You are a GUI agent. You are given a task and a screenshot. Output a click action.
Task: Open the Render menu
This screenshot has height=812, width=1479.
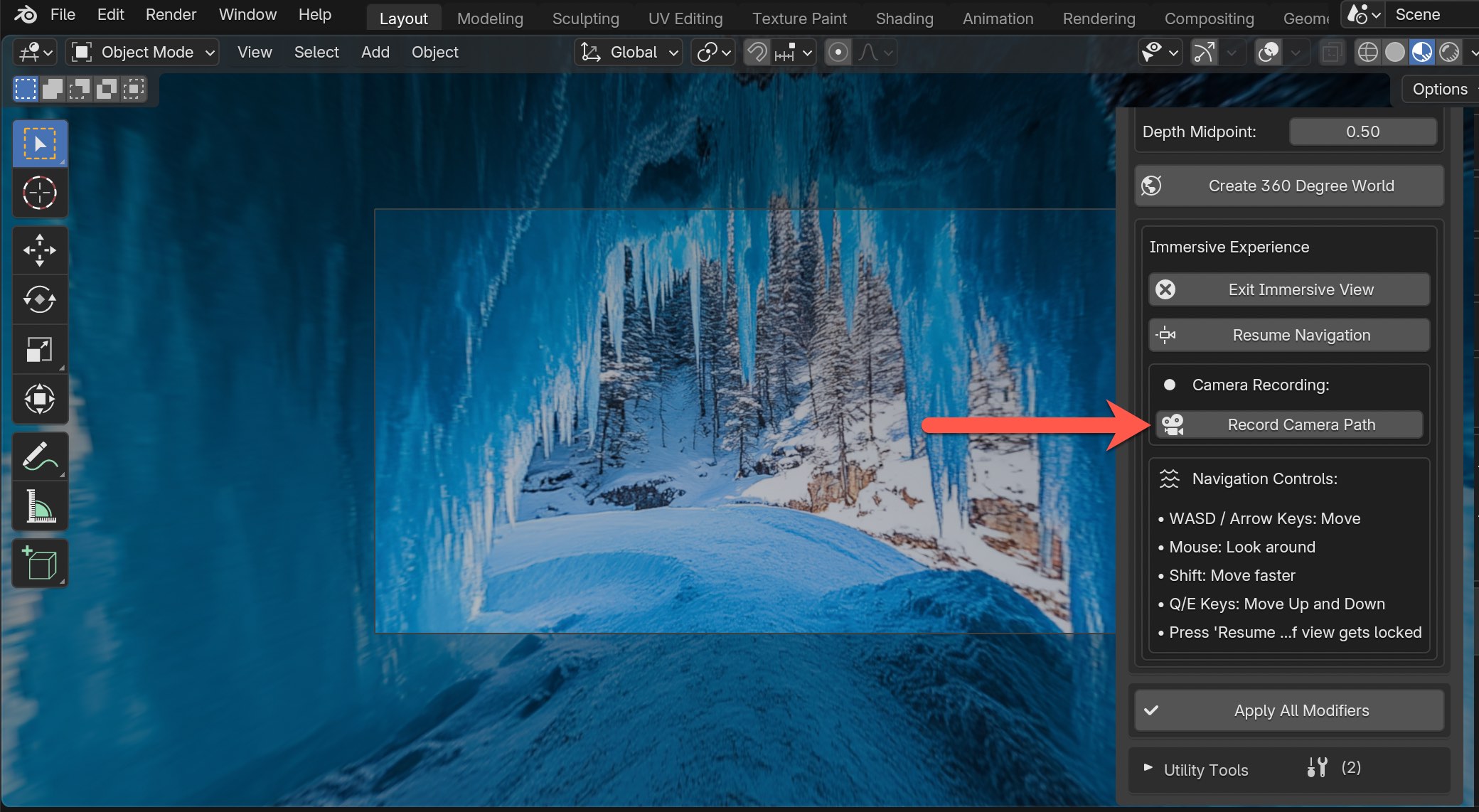pos(171,14)
